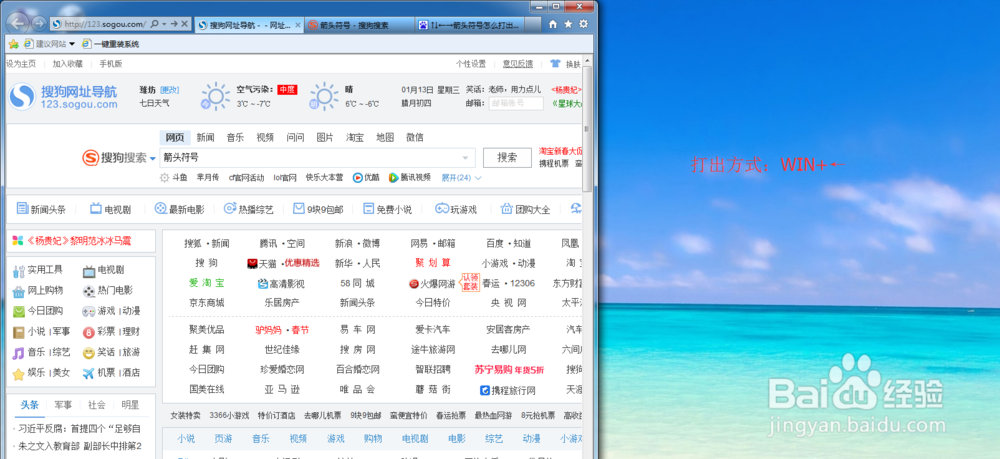This screenshot has width=1000, height=459.
Task: Switch to the 箭头符号怎么打出 Baidu tab
Action: click(470, 25)
